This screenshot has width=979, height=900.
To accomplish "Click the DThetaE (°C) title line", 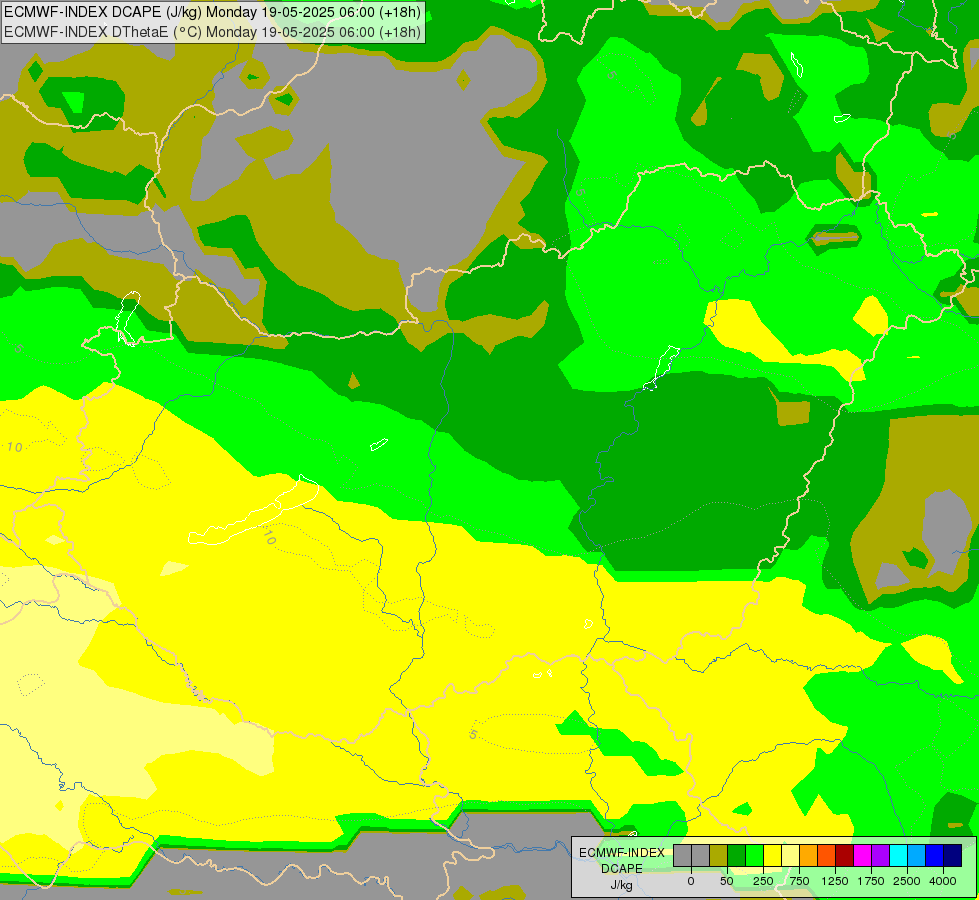I will [212, 32].
